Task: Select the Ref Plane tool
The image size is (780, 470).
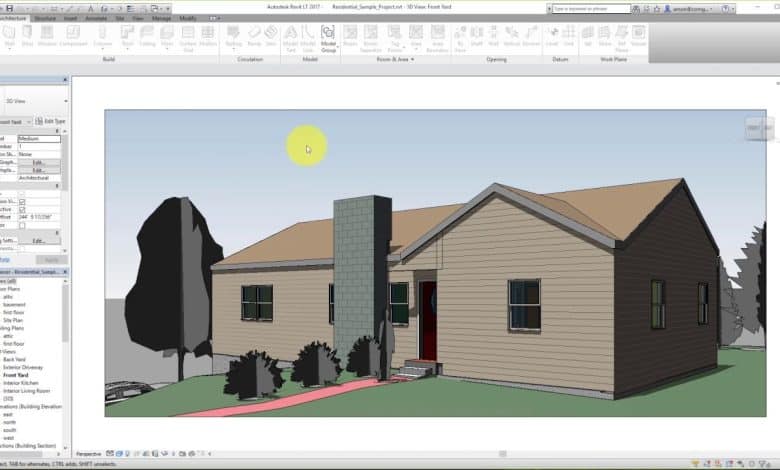Action: coord(621,39)
